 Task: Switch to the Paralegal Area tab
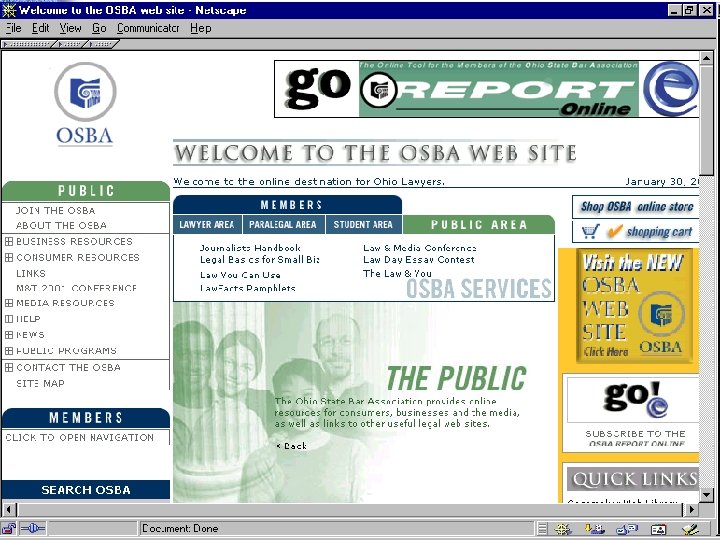[x=283, y=225]
